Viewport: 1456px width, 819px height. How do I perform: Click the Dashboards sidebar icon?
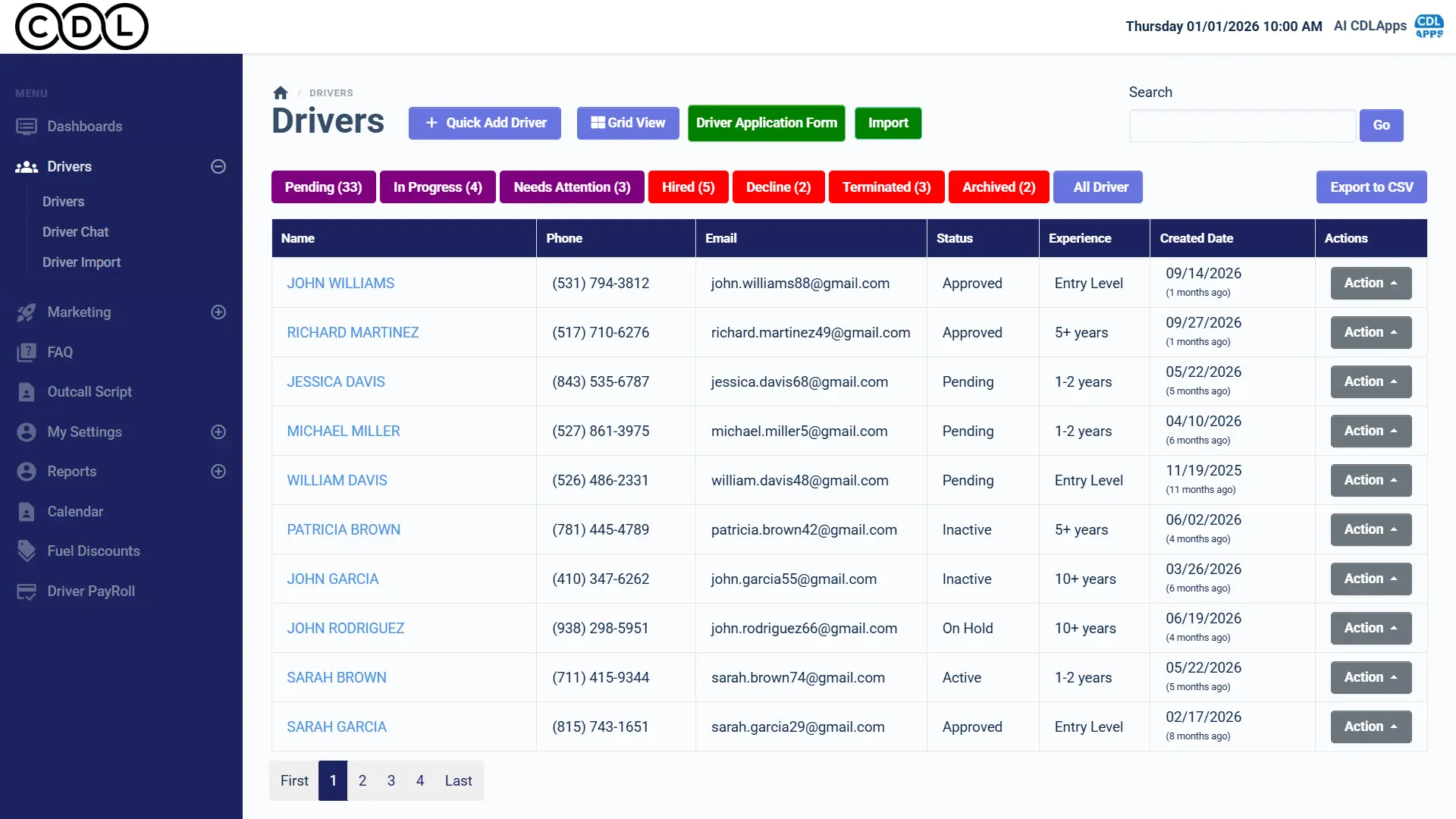pyautogui.click(x=27, y=127)
